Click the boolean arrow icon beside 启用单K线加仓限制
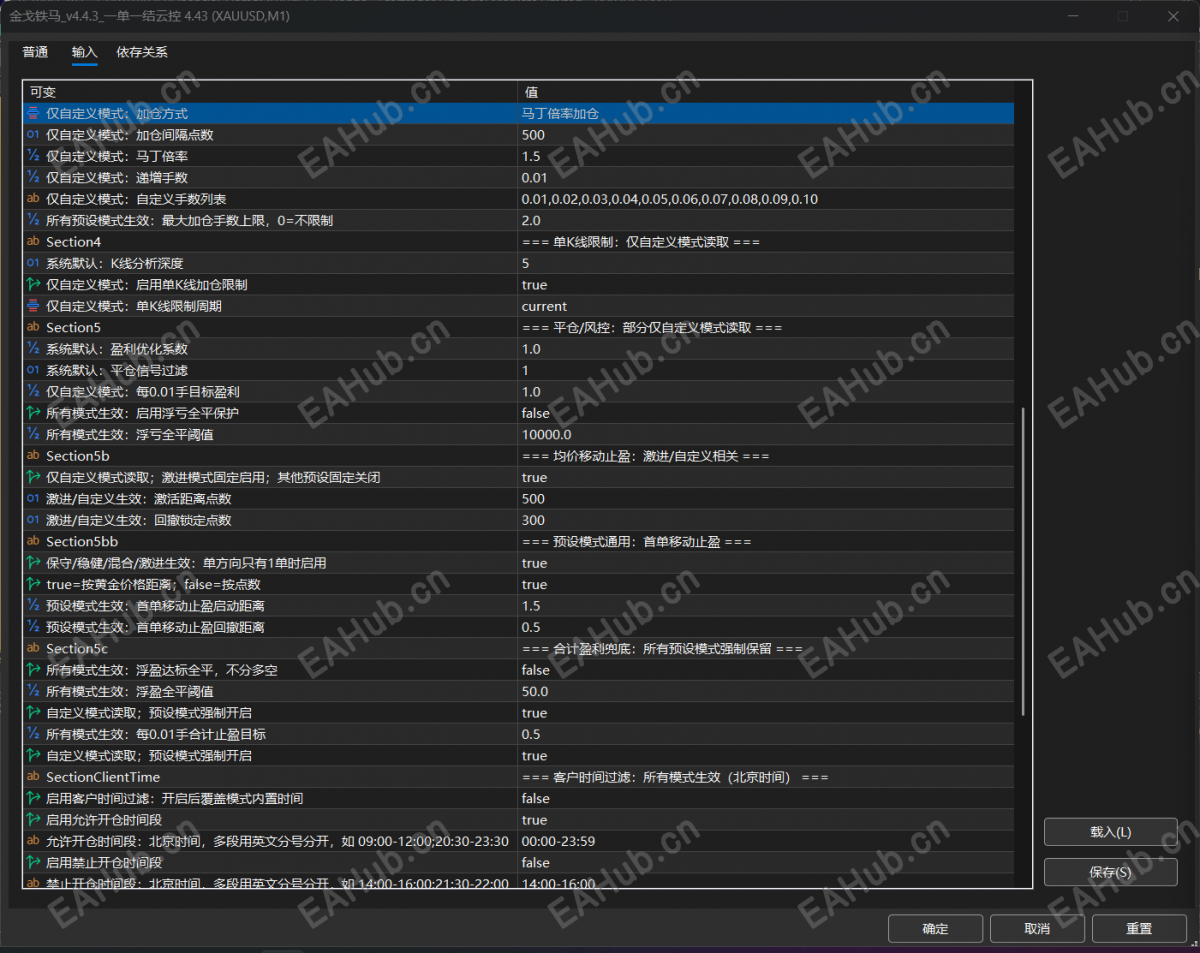1200x953 pixels. pyautogui.click(x=33, y=285)
